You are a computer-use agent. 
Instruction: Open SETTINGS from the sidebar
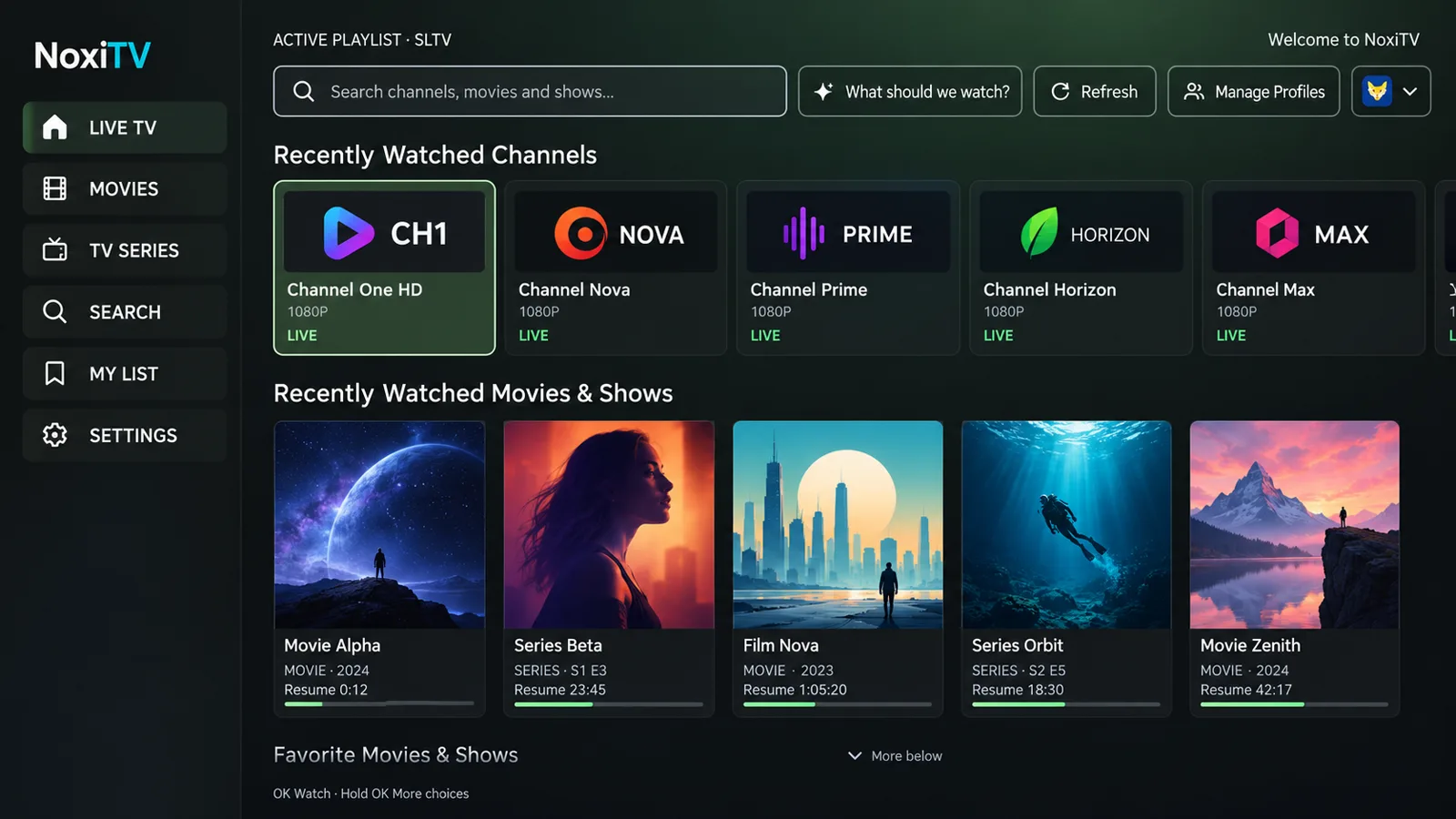pyautogui.click(x=125, y=435)
